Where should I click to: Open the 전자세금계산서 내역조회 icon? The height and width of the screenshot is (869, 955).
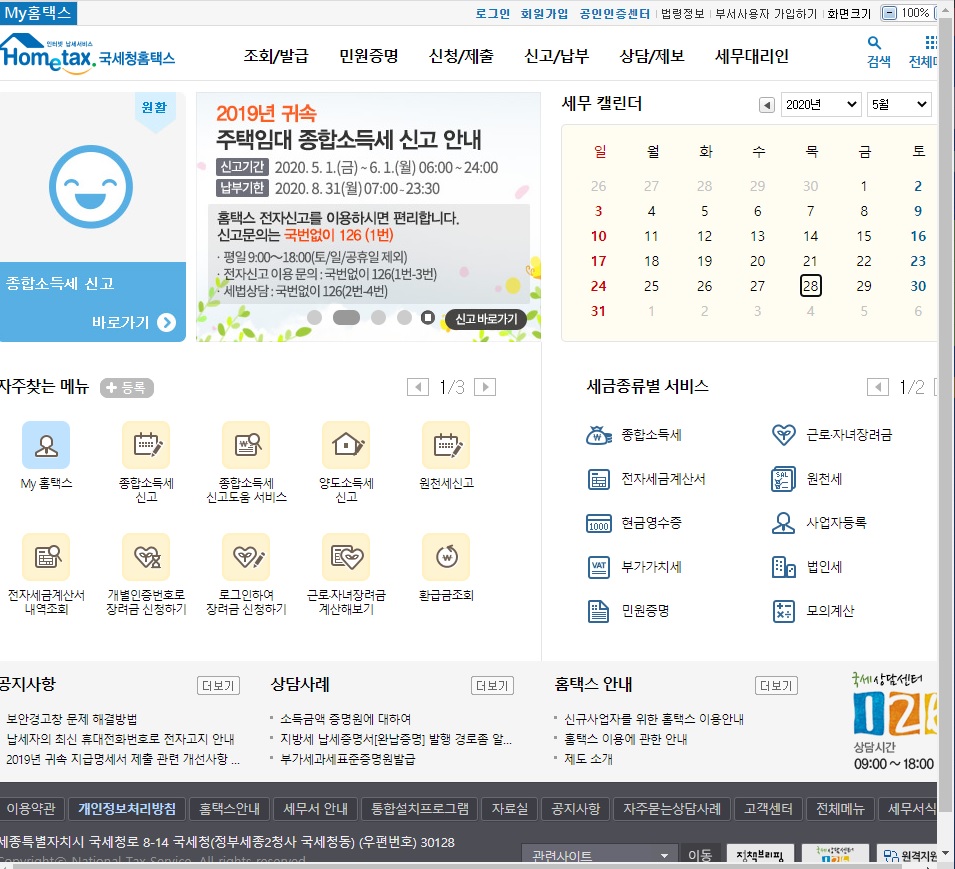46,557
